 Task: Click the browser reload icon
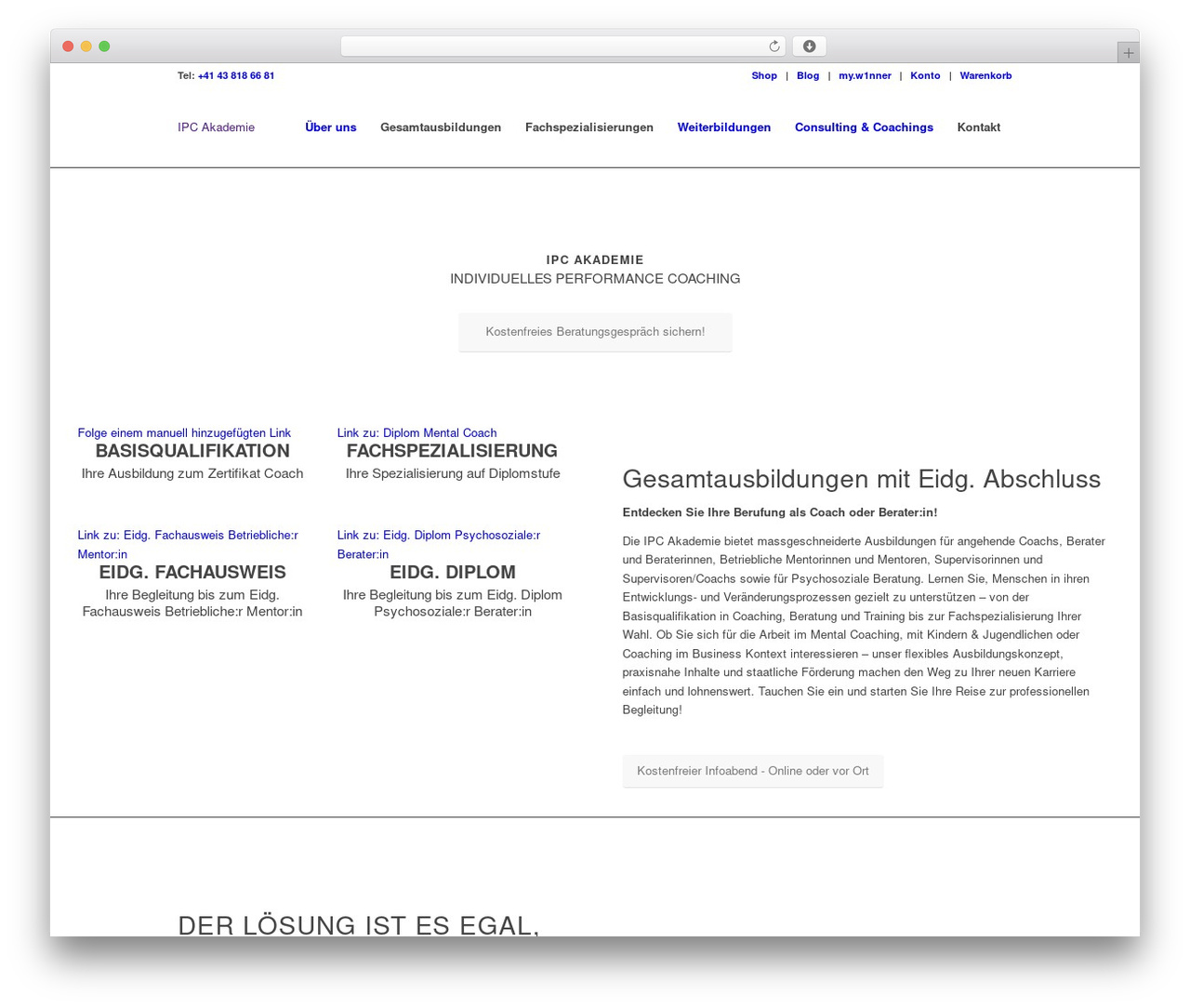[774, 46]
